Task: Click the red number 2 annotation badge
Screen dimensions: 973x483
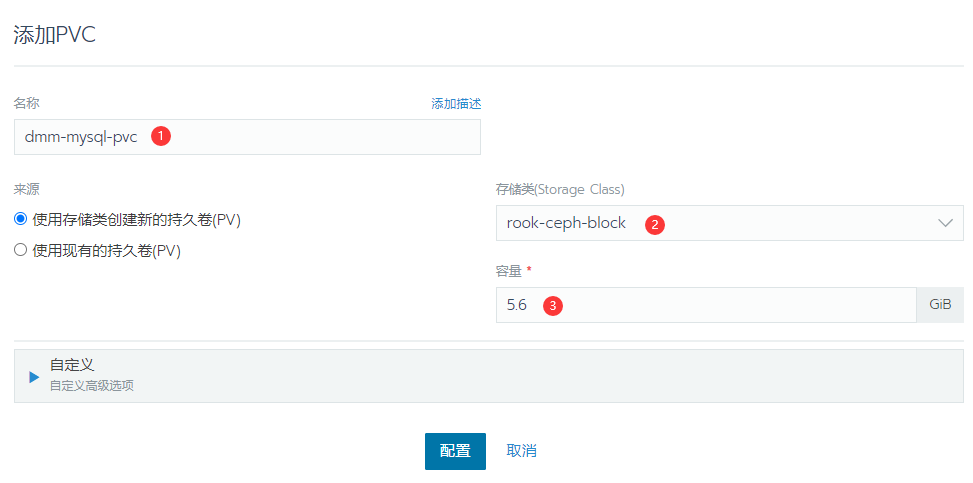Action: (x=655, y=224)
